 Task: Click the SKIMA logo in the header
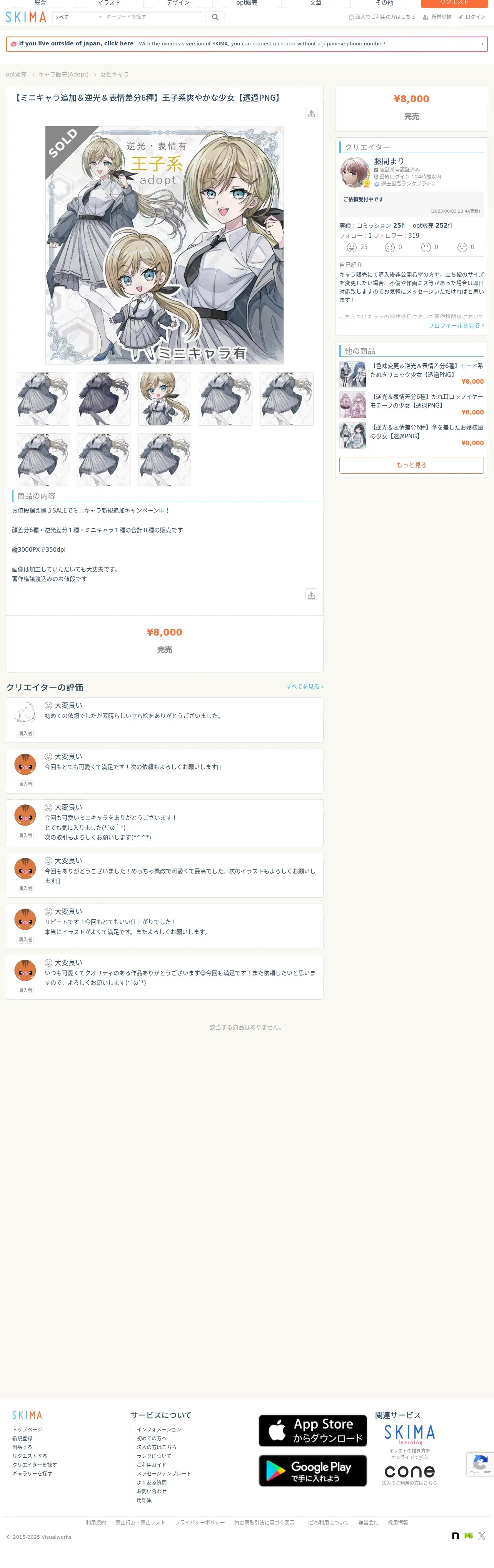coord(26,17)
